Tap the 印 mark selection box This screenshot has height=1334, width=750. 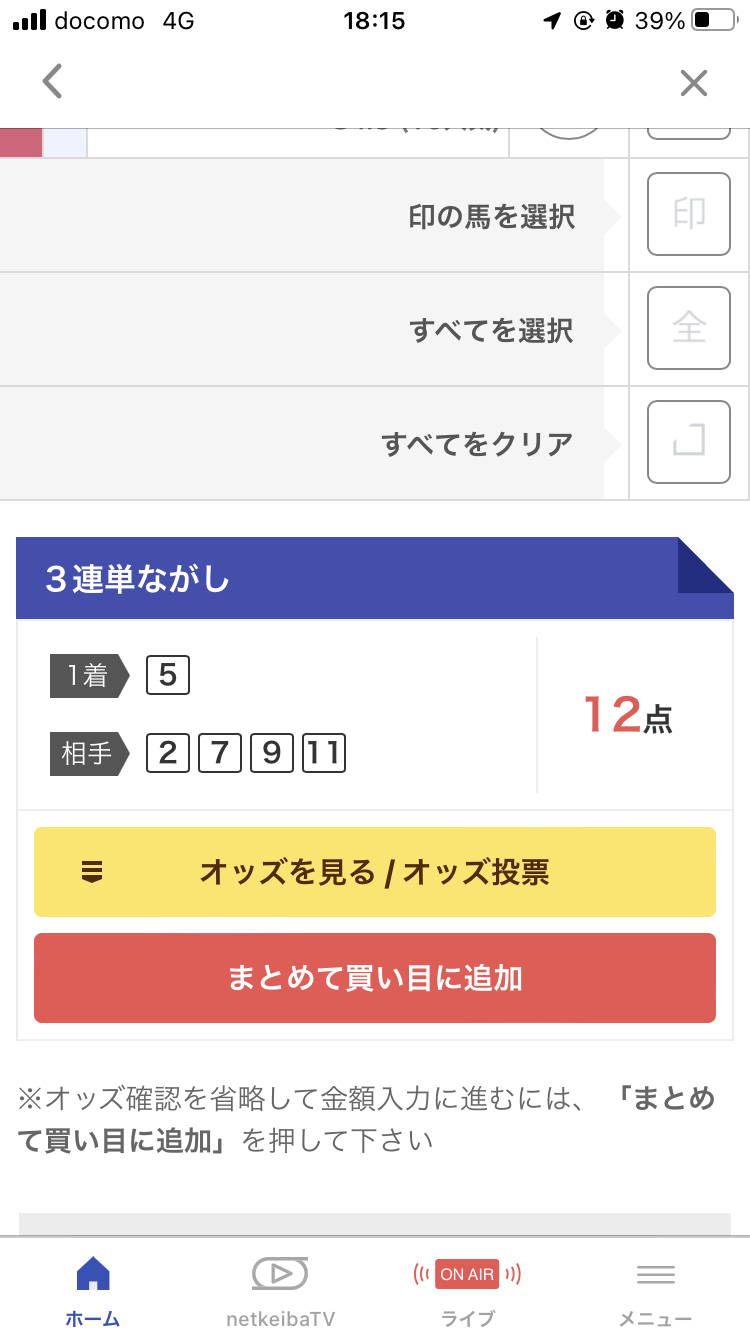click(x=688, y=214)
